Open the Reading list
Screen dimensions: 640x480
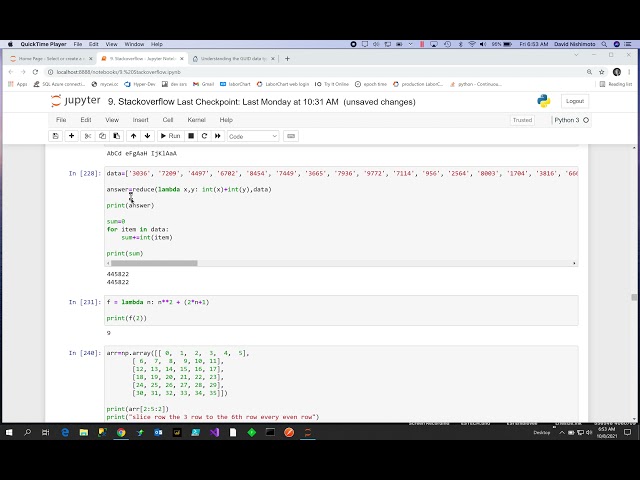tap(616, 84)
